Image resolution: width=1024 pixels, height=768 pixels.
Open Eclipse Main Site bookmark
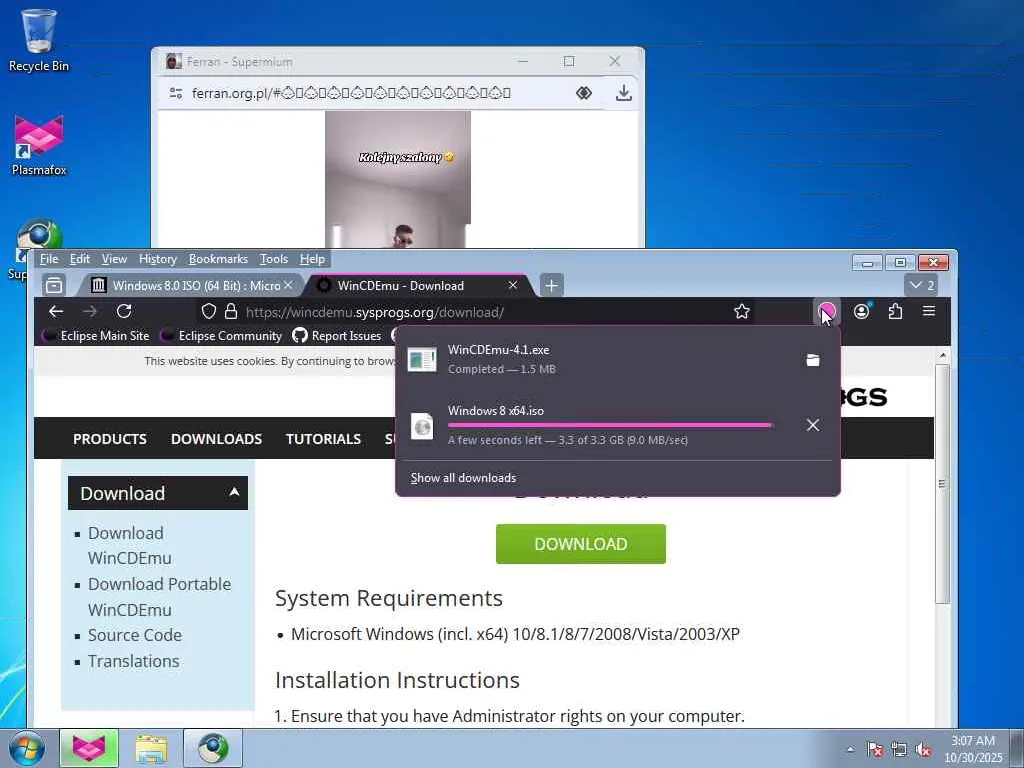(96, 336)
